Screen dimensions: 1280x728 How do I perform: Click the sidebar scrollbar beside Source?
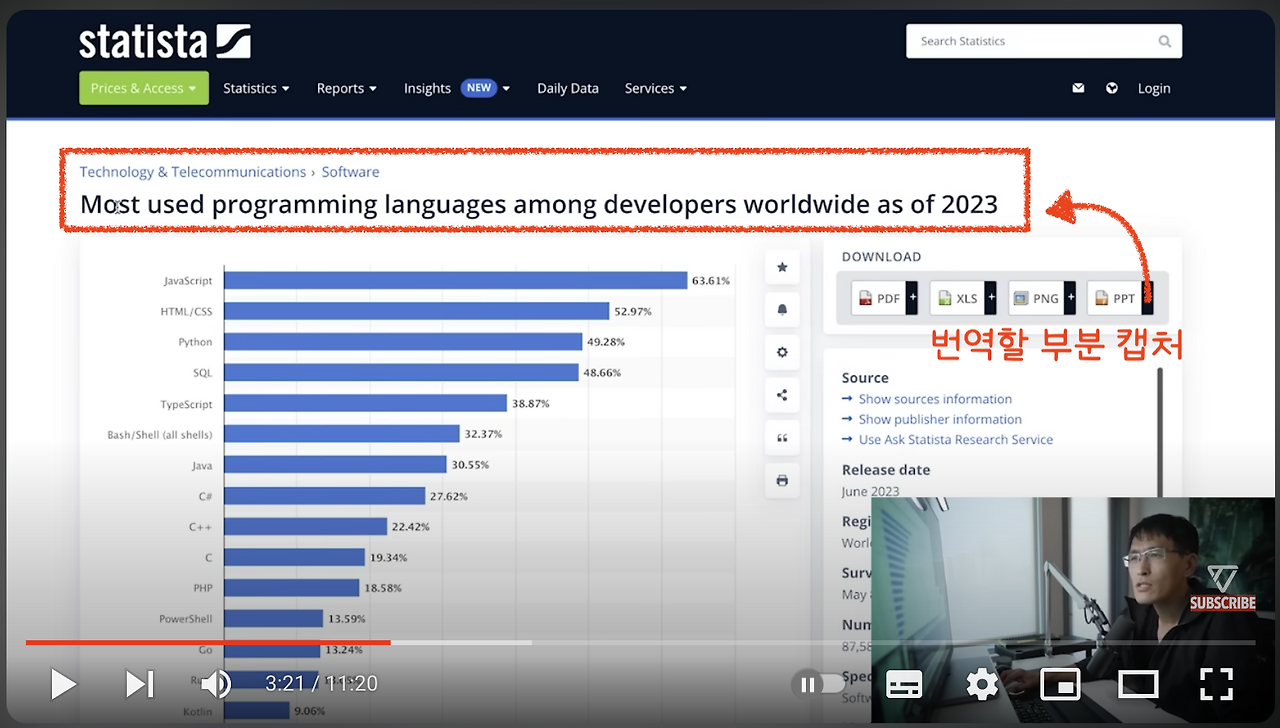(1160, 432)
